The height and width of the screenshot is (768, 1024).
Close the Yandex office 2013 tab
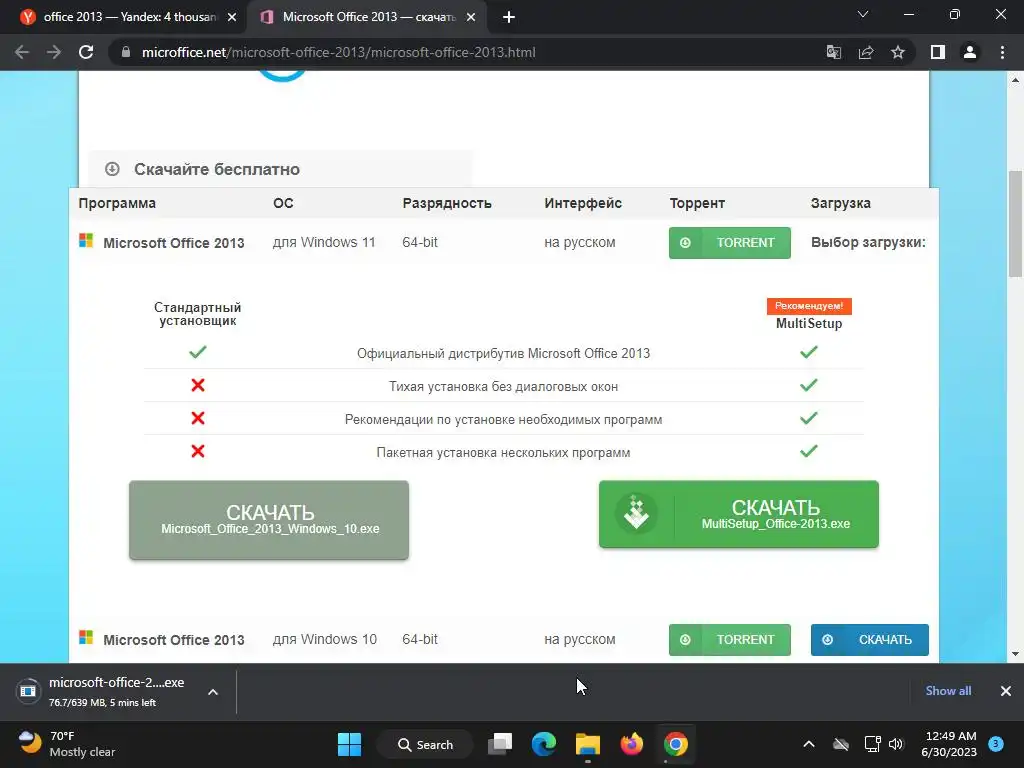click(x=232, y=17)
